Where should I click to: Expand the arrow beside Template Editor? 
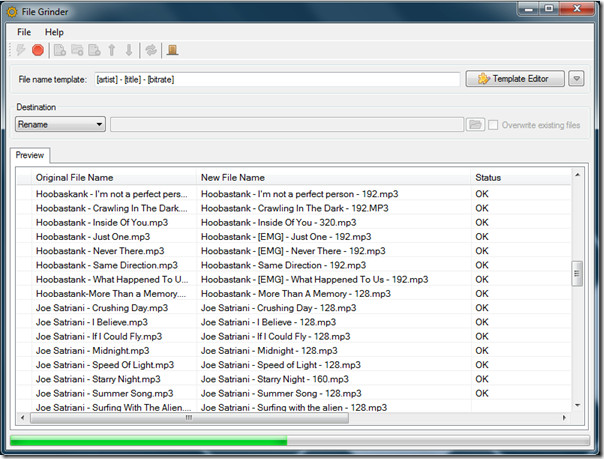576,79
